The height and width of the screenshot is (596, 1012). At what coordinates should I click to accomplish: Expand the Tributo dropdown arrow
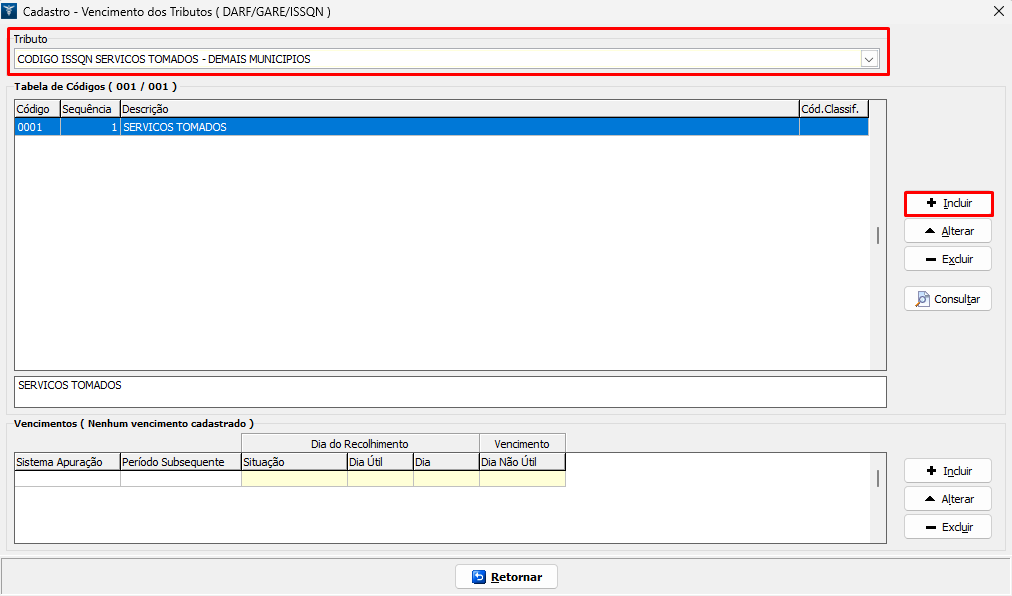(869, 59)
